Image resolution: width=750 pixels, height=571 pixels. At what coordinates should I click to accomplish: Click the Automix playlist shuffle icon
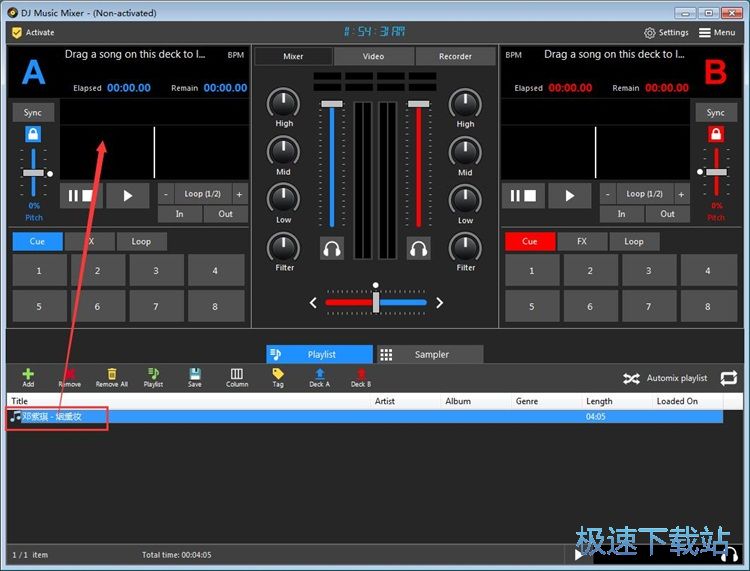tap(631, 379)
